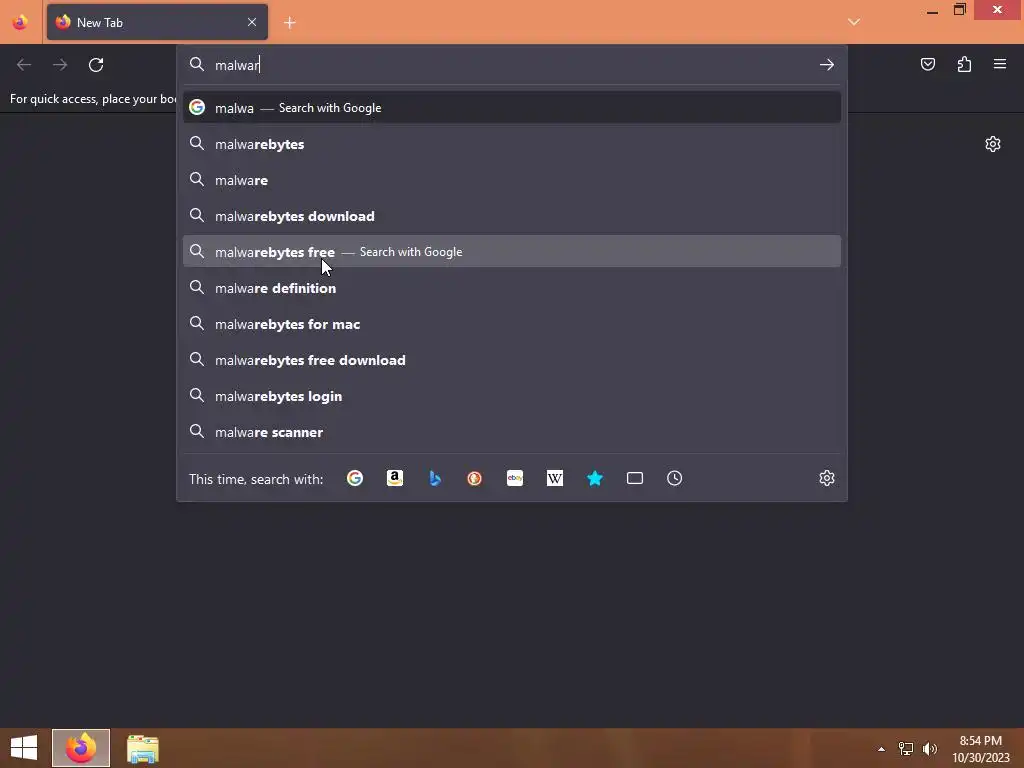
Task: Search history via the clock icon
Action: (x=675, y=478)
